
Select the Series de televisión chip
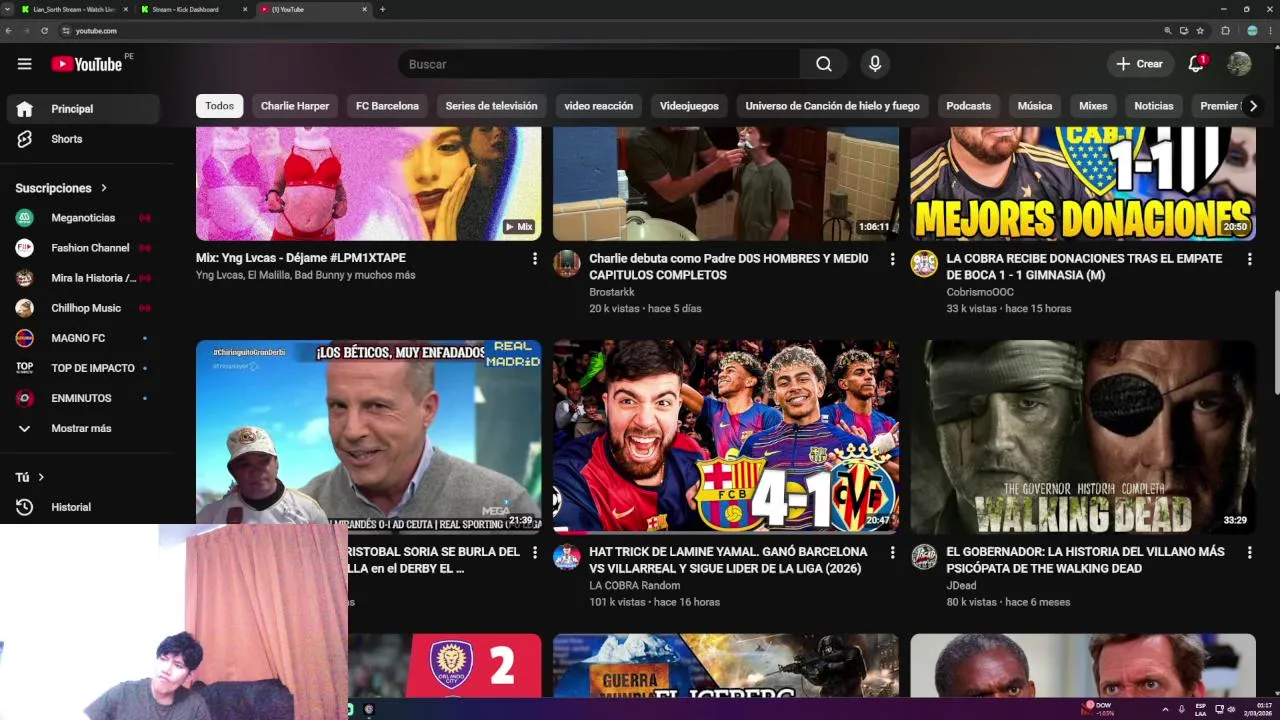click(x=491, y=106)
